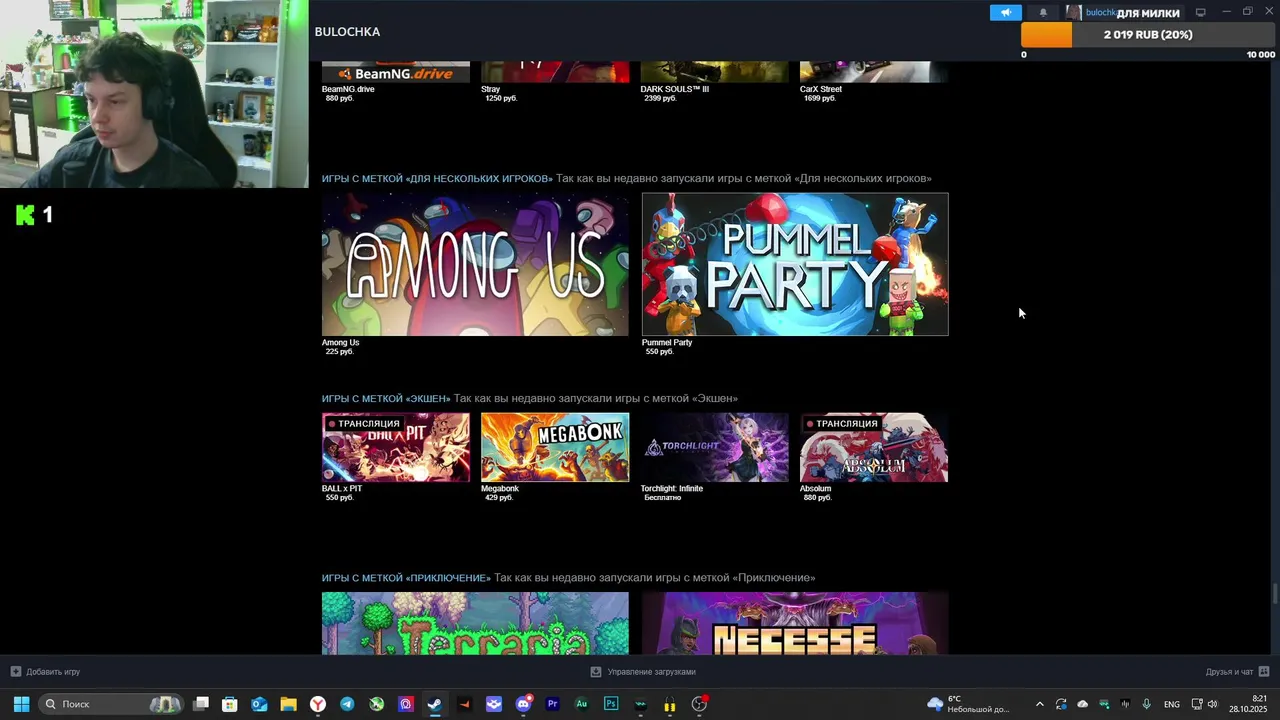Viewport: 1280px width, 720px height.
Task: Open the Windows Start menu
Action: pos(21,704)
